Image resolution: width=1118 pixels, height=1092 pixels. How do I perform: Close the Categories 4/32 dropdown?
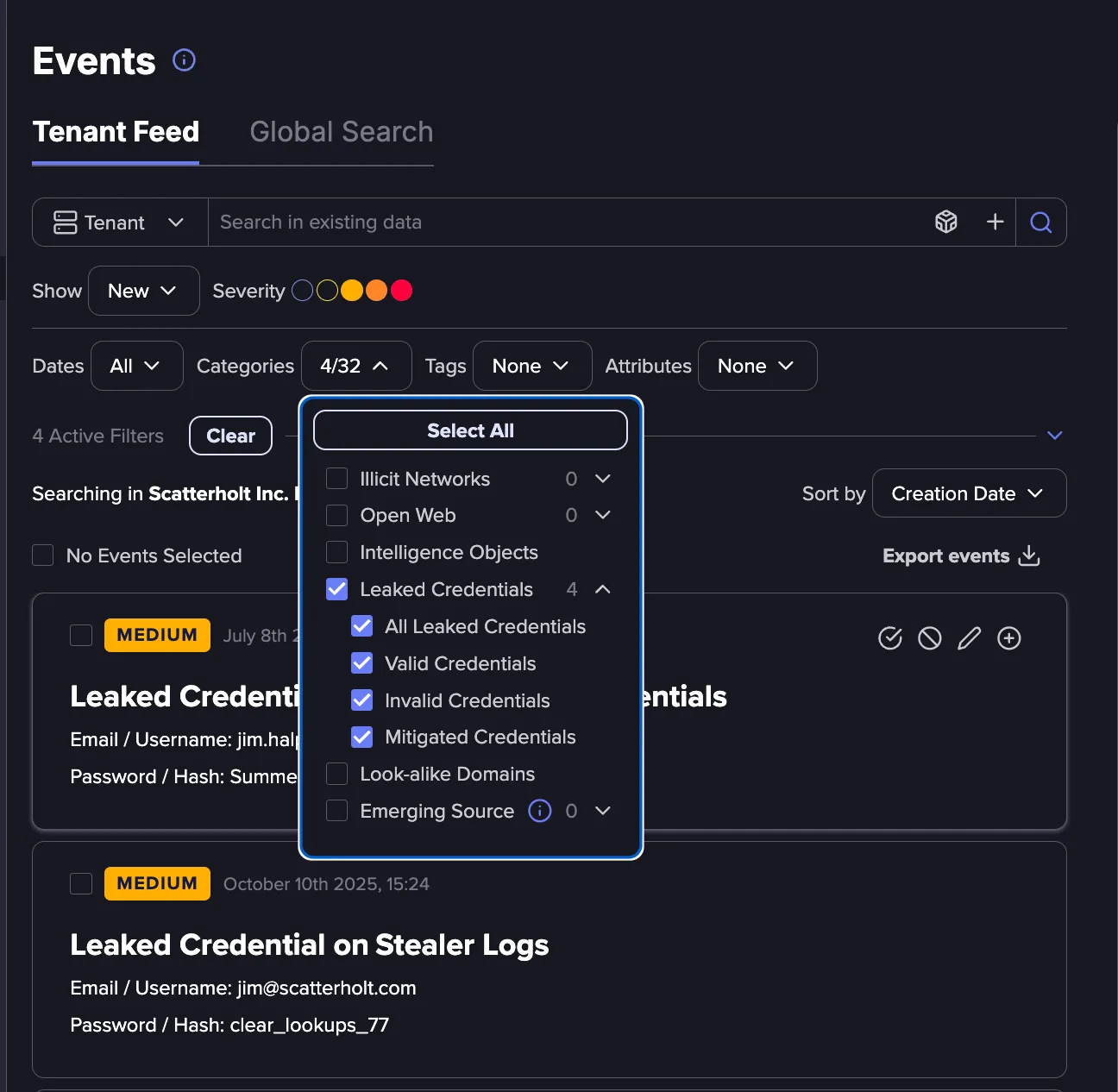[356, 366]
